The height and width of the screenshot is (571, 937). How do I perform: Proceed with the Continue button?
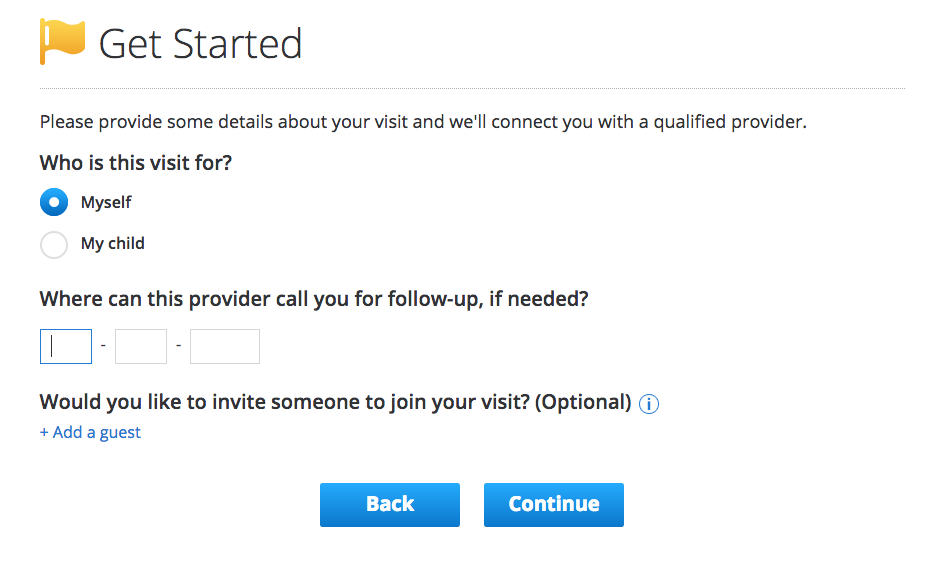554,505
